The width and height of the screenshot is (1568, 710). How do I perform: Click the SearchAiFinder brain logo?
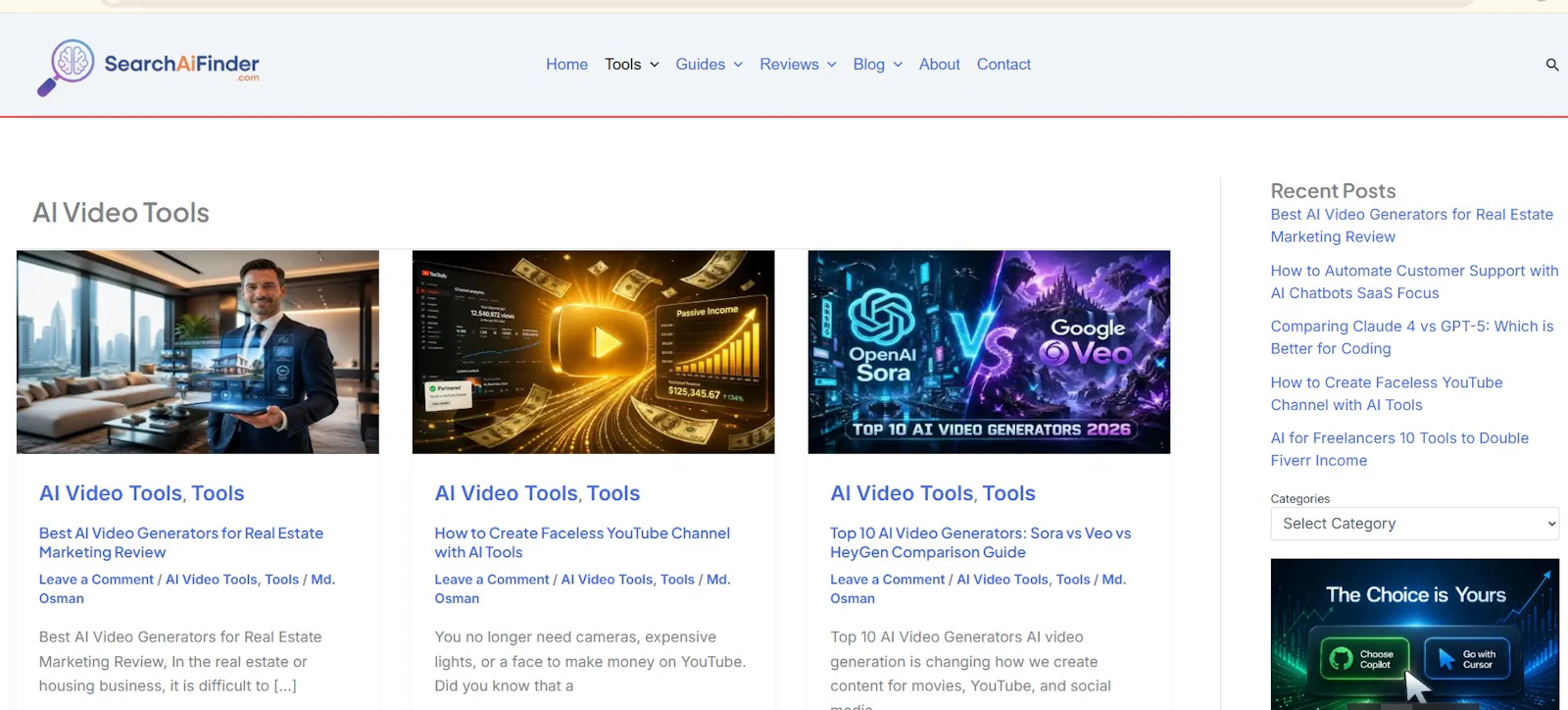[x=148, y=66]
